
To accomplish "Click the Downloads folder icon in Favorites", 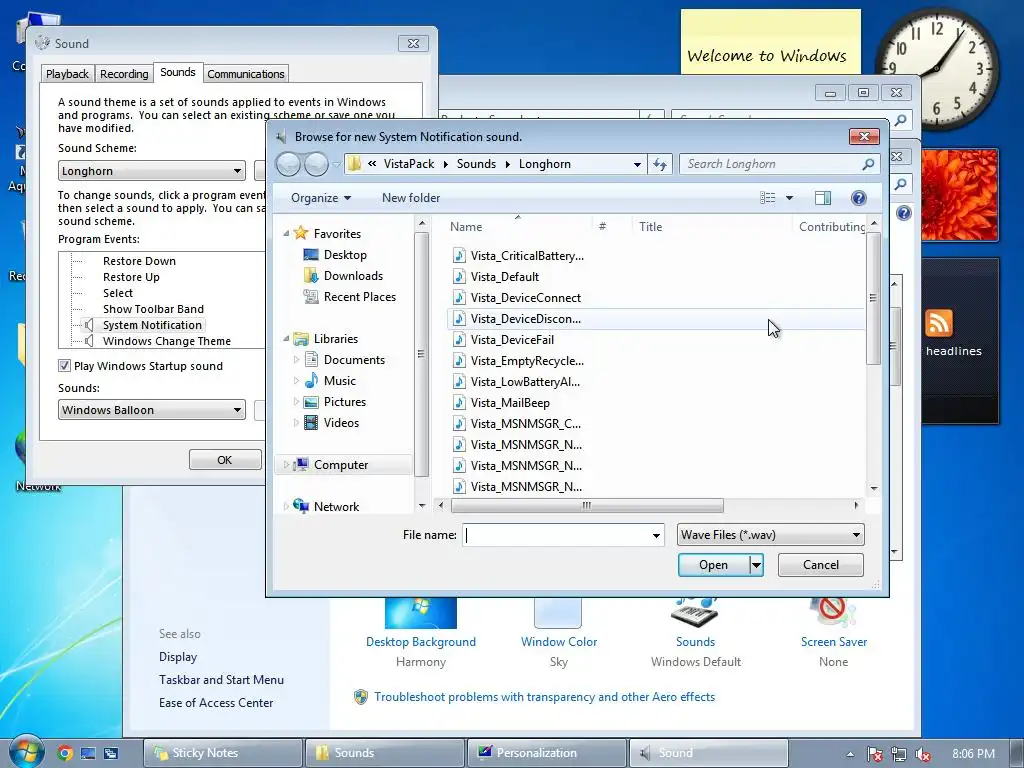I will click(x=311, y=276).
